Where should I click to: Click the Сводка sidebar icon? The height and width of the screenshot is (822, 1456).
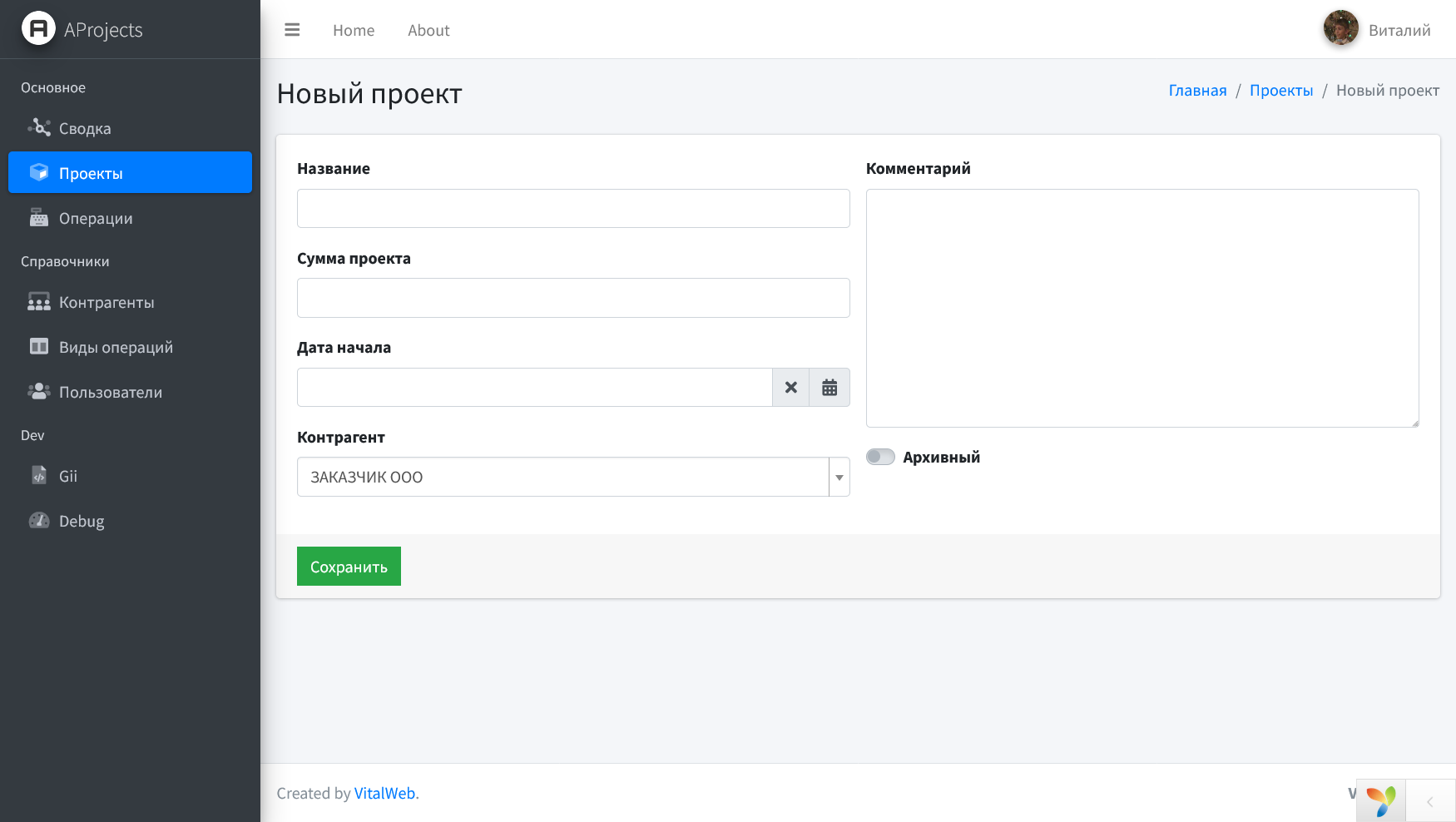click(39, 128)
